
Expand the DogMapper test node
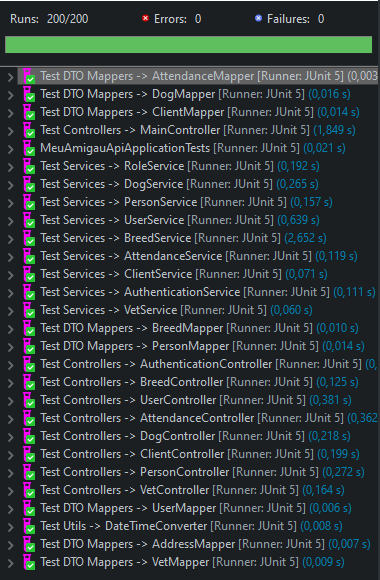(11, 95)
